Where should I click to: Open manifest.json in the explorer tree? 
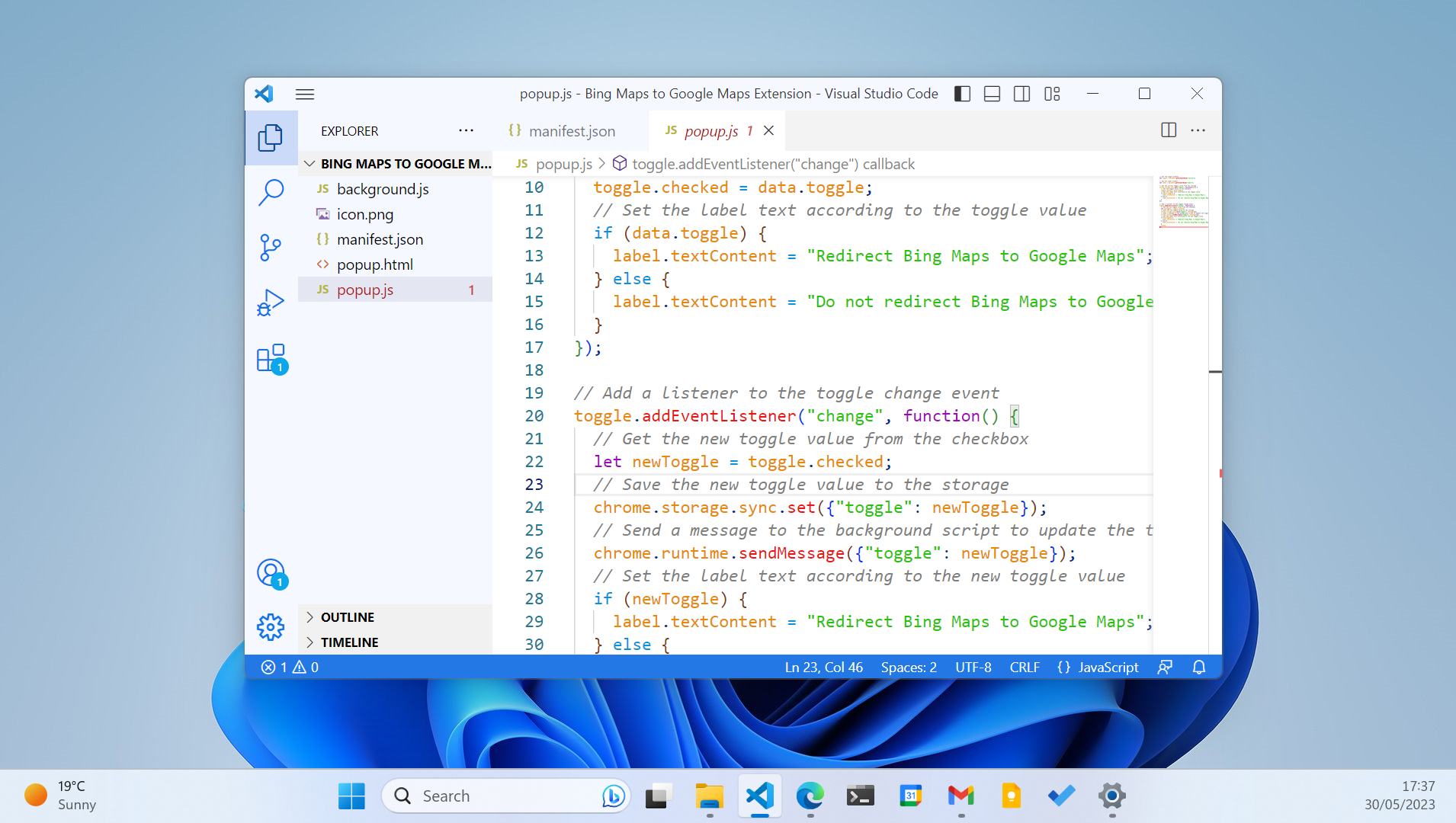point(396,239)
